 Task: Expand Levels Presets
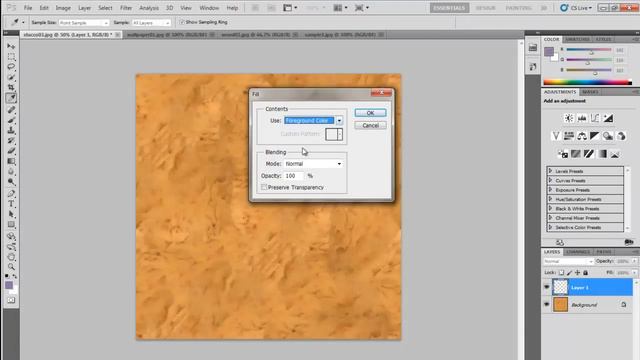pos(550,171)
